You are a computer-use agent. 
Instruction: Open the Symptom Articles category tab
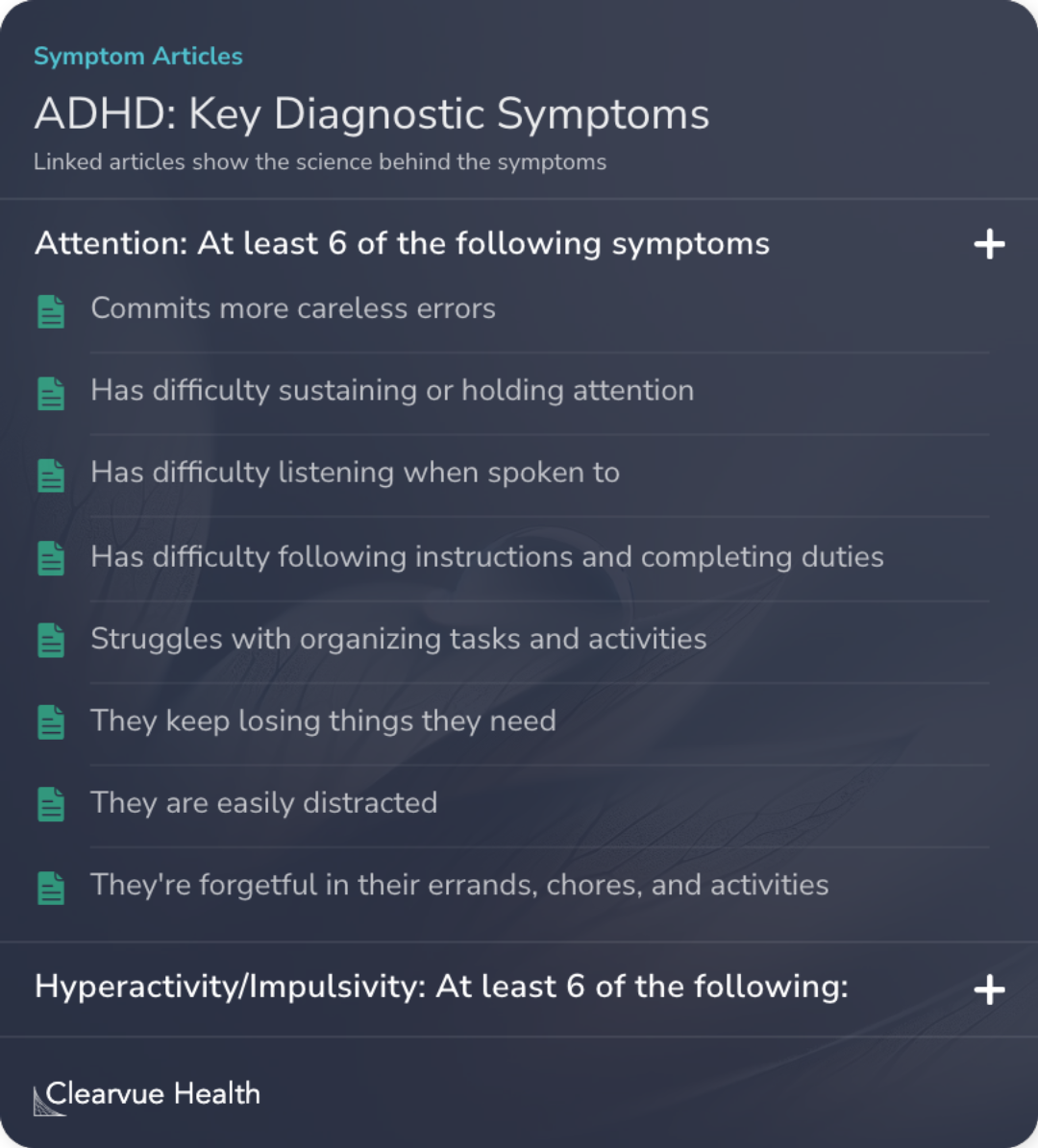point(138,57)
